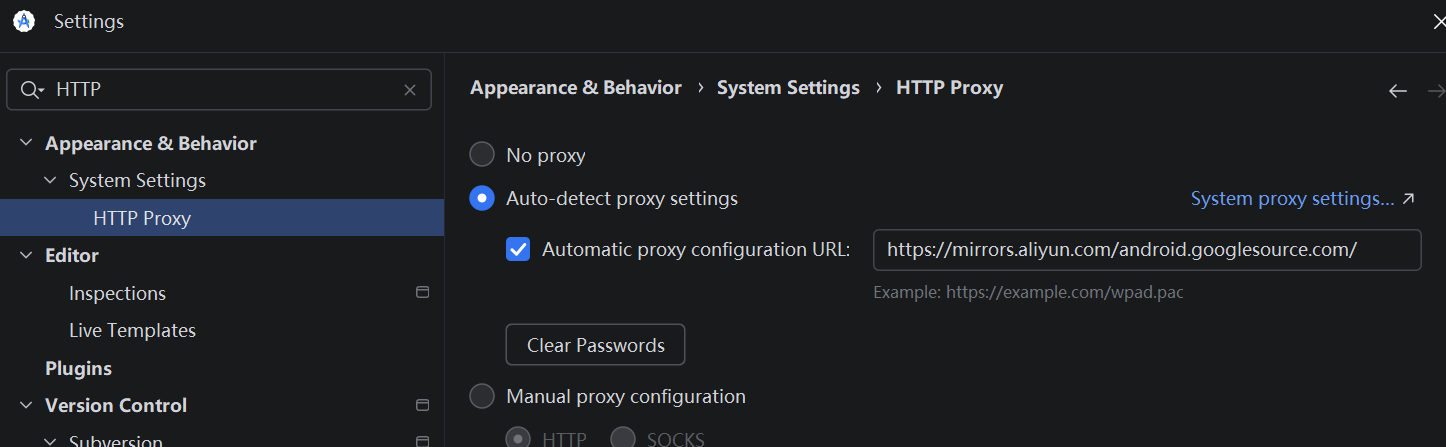Close the Settings dialog
Screen dimensions: 1446x447
click(1438, 21)
